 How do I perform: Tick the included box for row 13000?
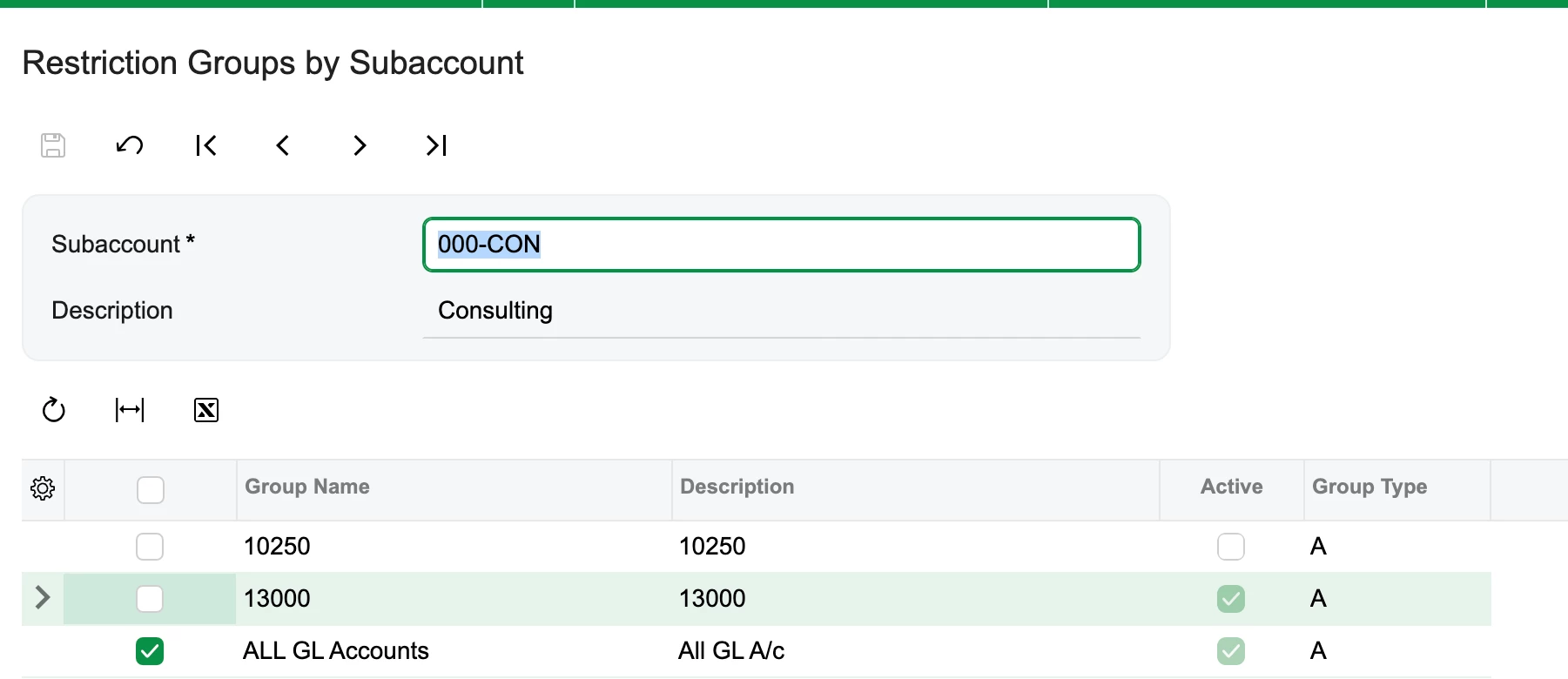point(150,599)
